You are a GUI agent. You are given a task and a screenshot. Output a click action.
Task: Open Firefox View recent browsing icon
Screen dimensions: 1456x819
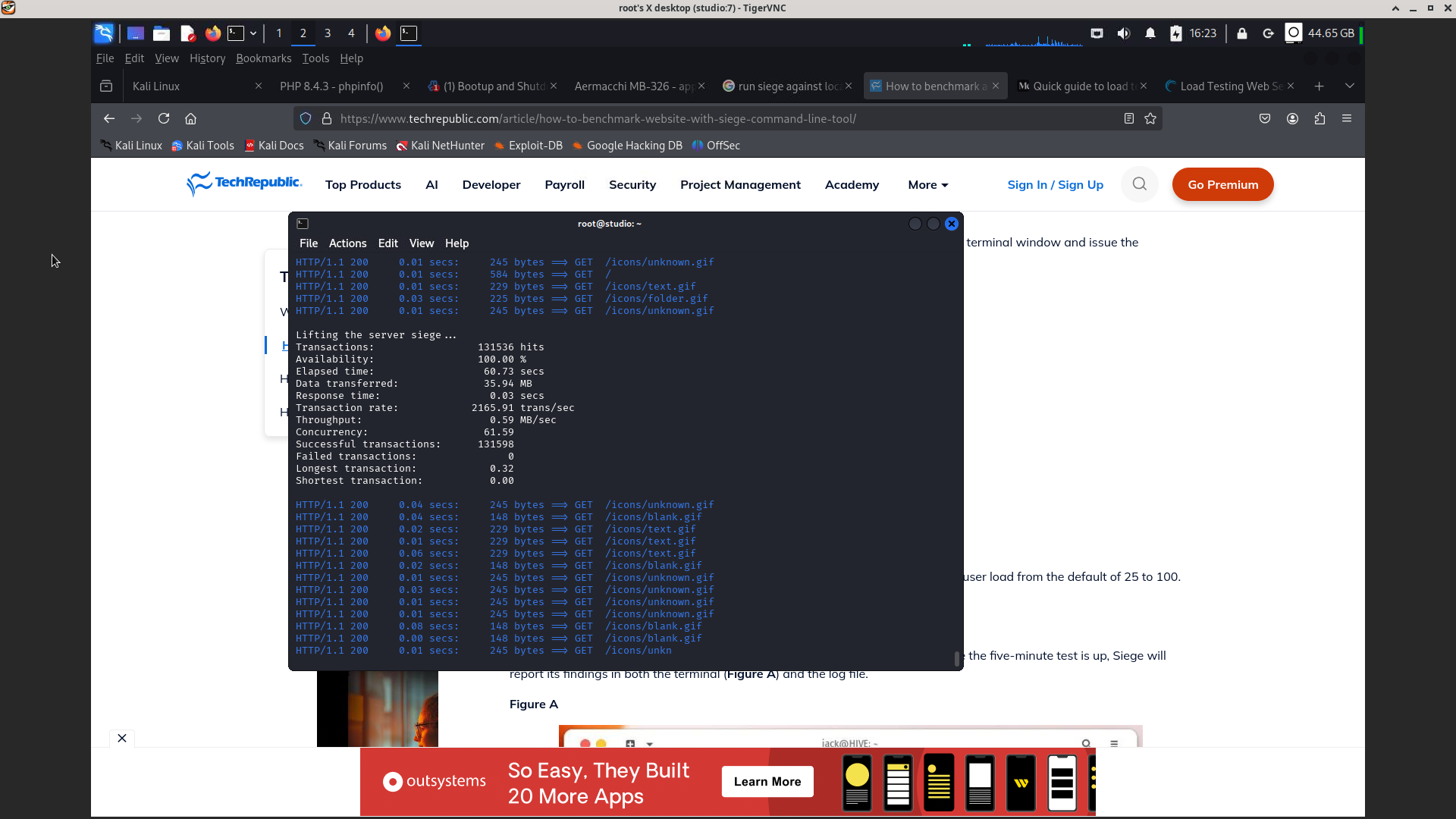[x=106, y=86]
